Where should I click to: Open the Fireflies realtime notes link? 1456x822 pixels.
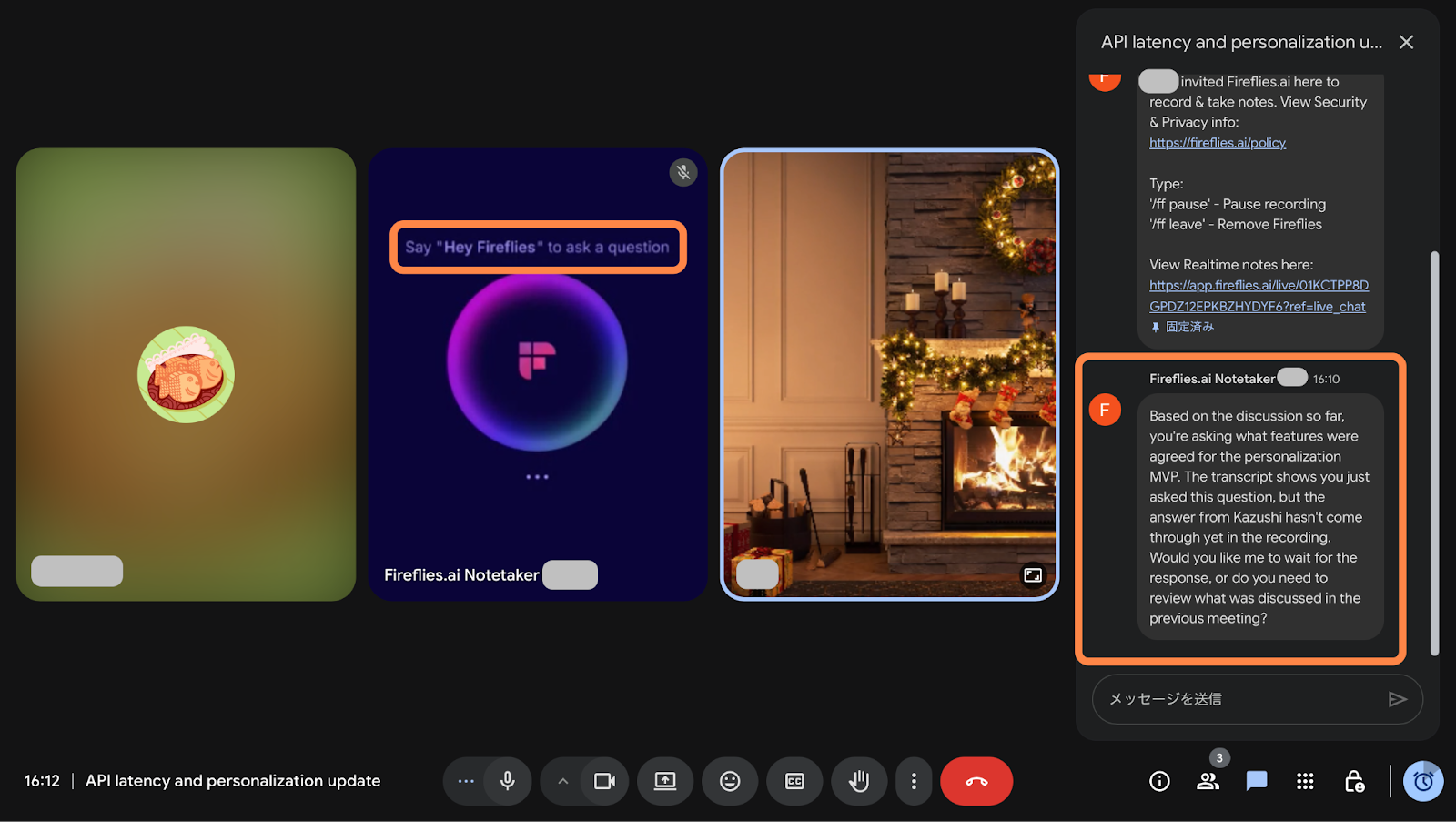[1258, 296]
